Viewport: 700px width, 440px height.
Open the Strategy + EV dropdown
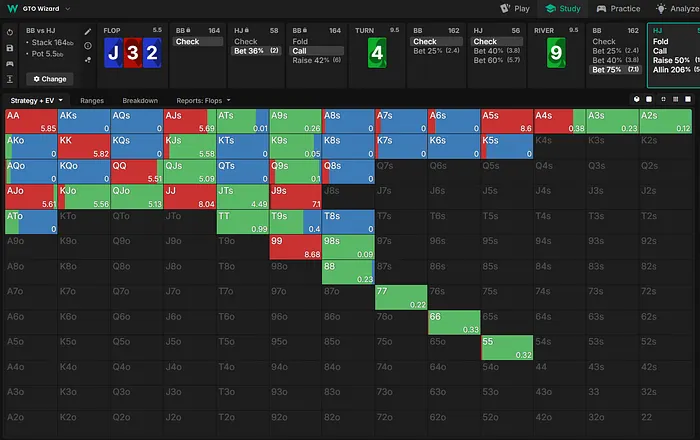click(x=37, y=101)
